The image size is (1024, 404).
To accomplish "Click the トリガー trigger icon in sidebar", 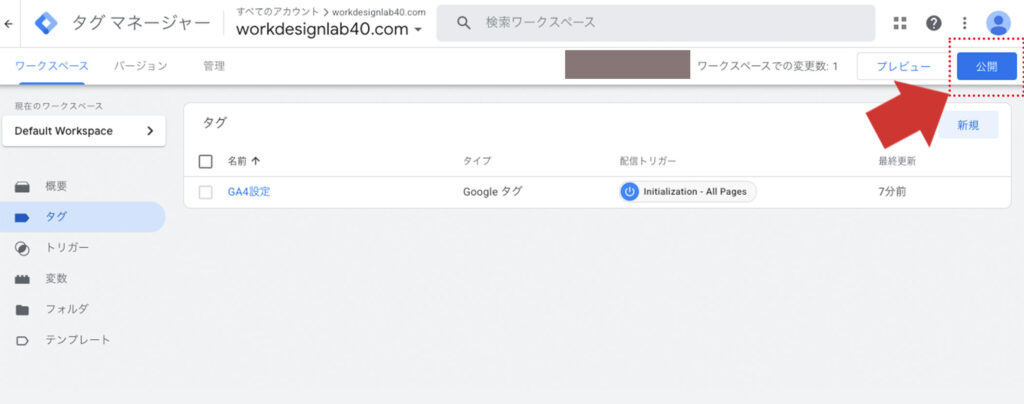I will click(x=22, y=248).
